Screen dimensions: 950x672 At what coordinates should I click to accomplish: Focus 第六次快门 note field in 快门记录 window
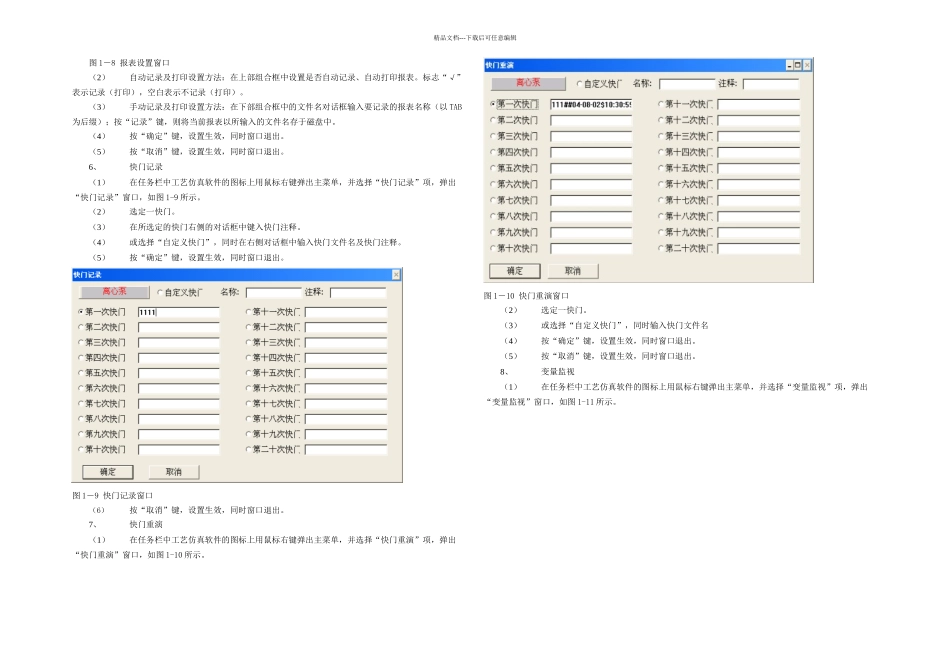[x=179, y=388]
